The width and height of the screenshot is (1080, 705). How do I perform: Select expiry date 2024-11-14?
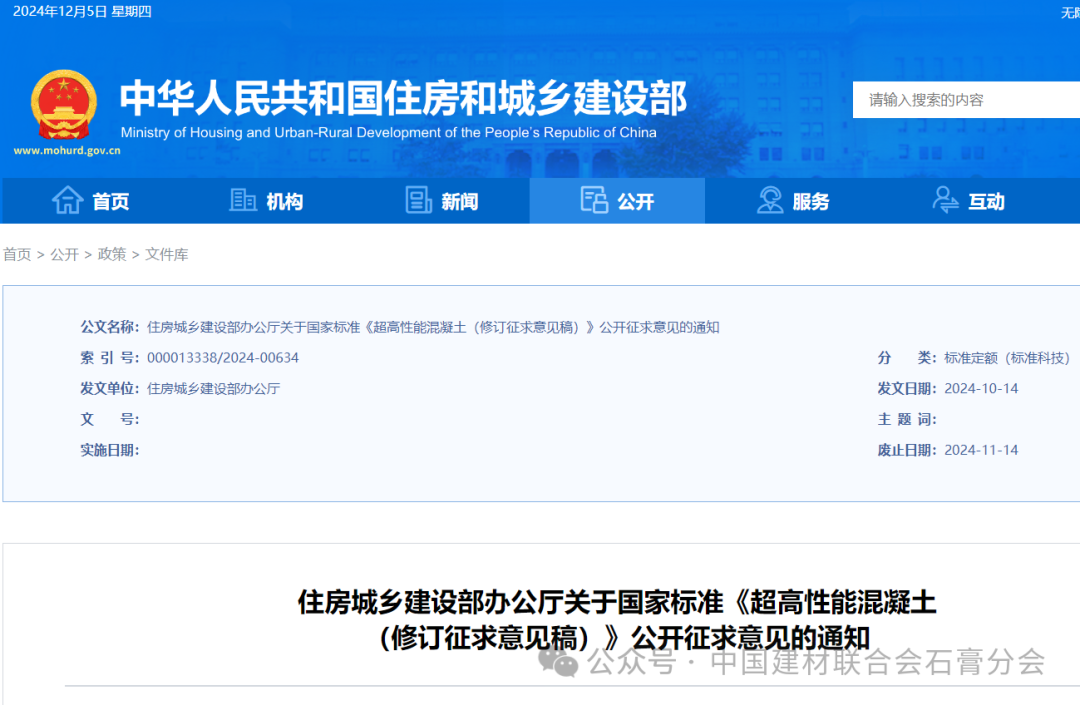[981, 450]
